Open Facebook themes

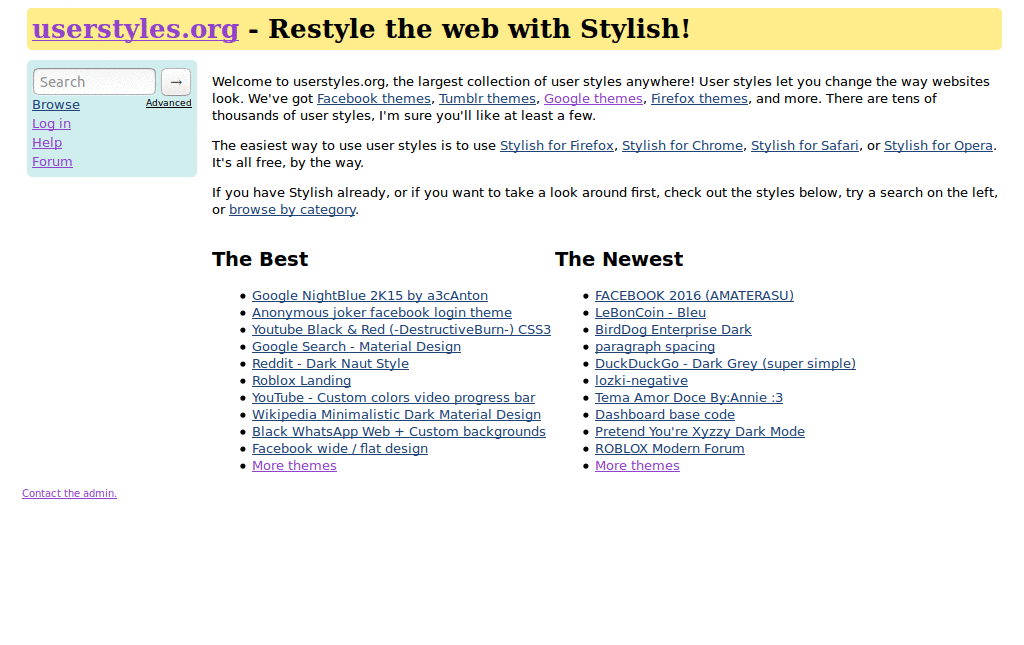click(374, 98)
